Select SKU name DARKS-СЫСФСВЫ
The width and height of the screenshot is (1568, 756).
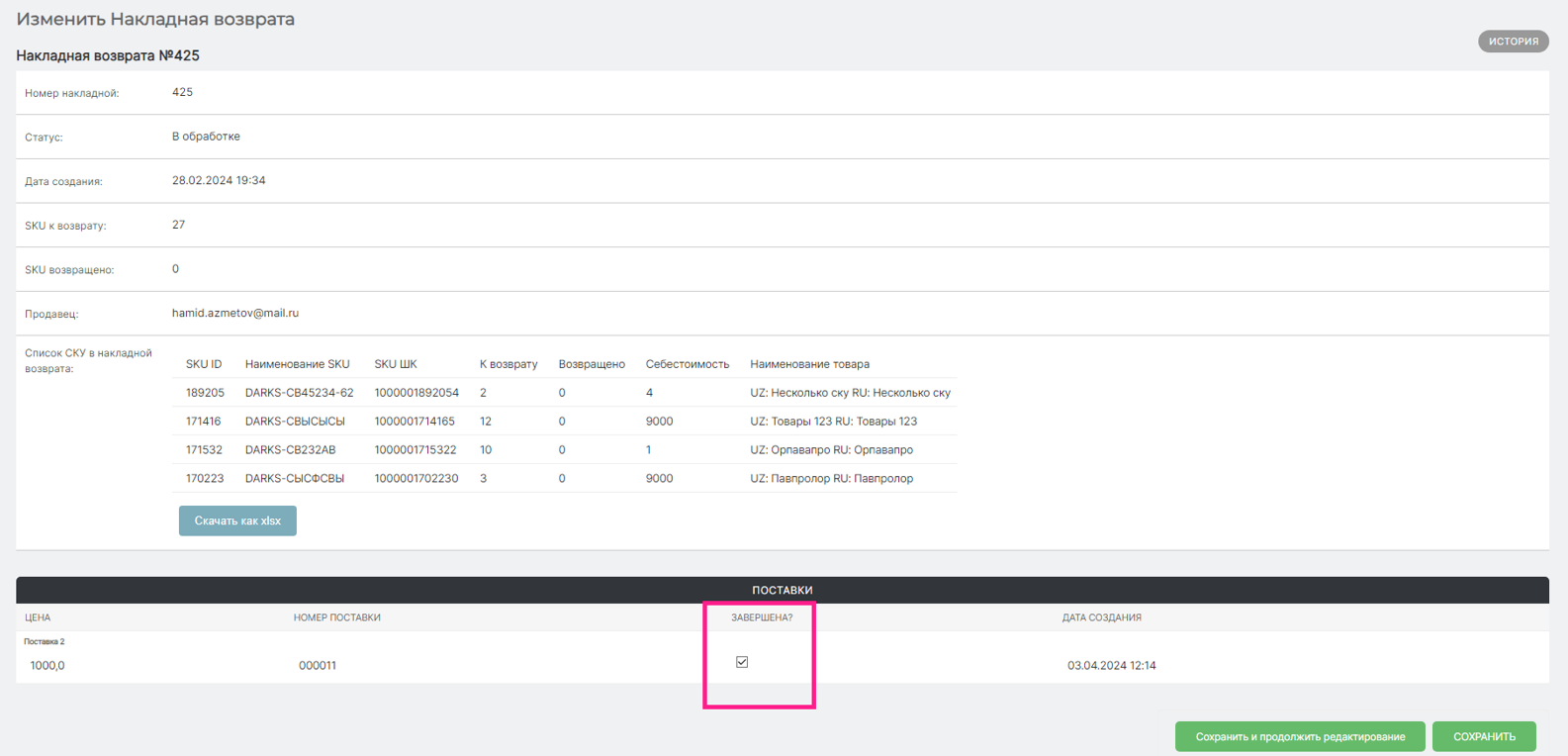click(295, 479)
